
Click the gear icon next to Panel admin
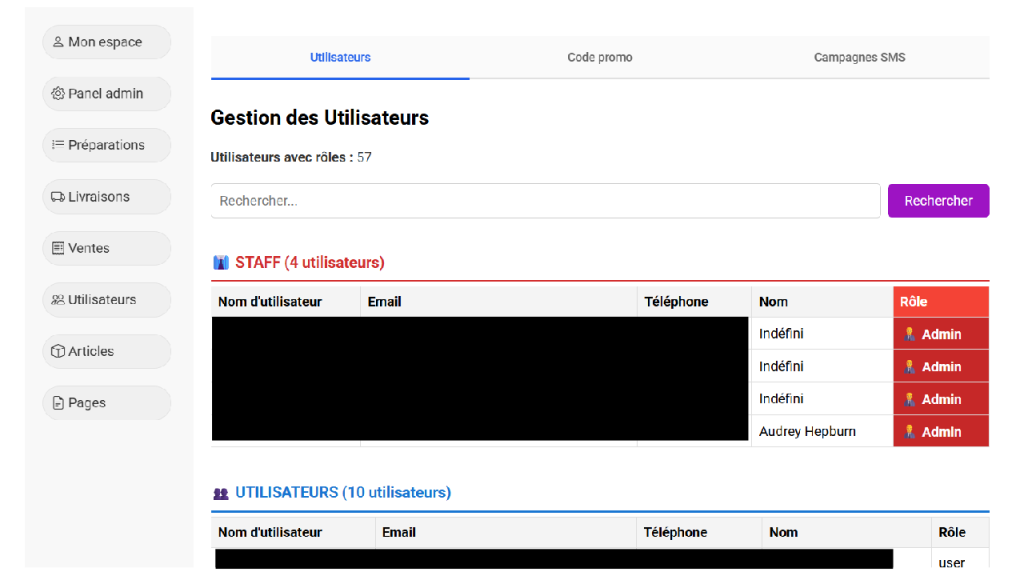point(58,94)
